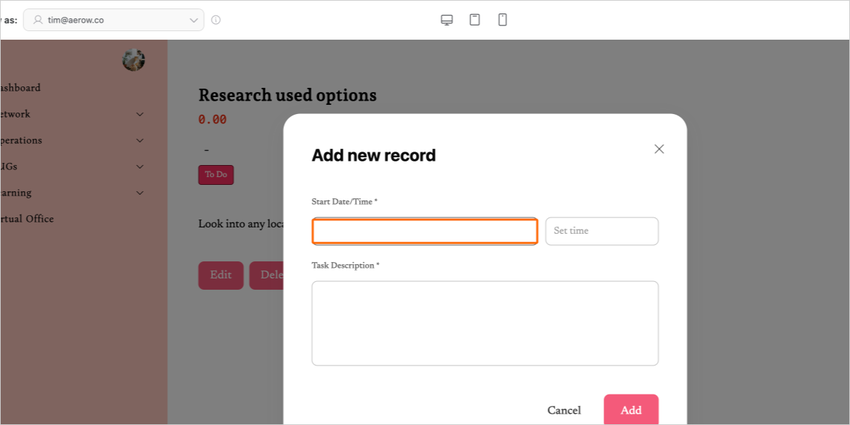Close the Add new record dialog
Image resolution: width=850 pixels, height=425 pixels.
point(659,149)
